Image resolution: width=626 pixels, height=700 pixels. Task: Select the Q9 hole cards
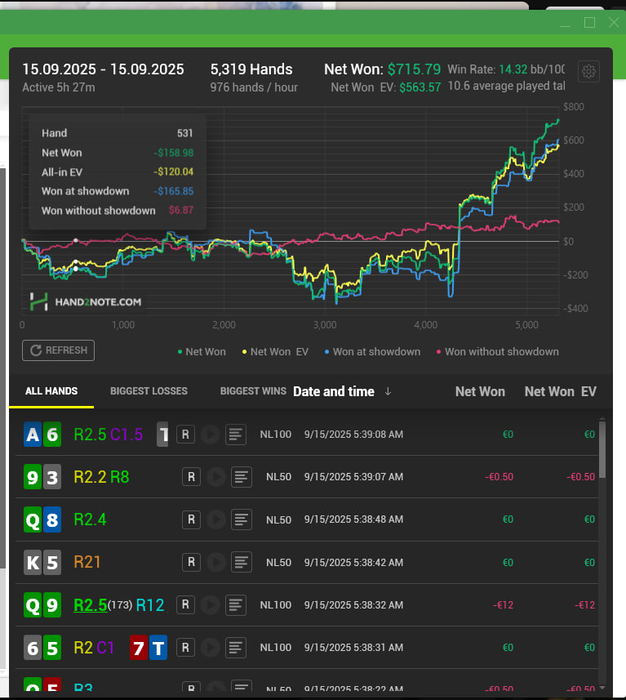click(x=42, y=605)
